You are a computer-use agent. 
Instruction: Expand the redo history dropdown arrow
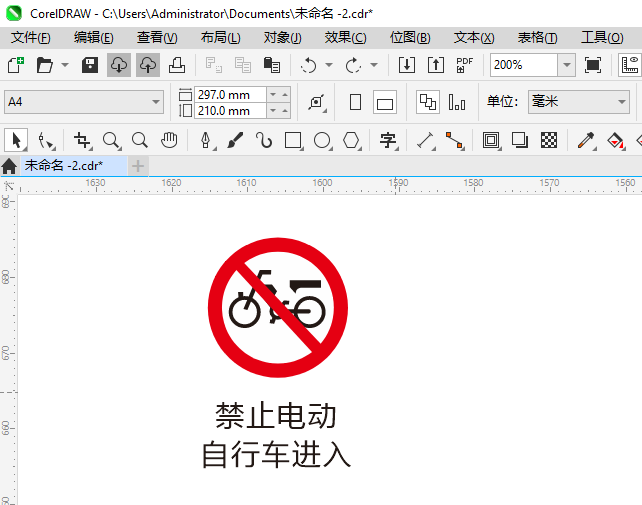pos(374,65)
